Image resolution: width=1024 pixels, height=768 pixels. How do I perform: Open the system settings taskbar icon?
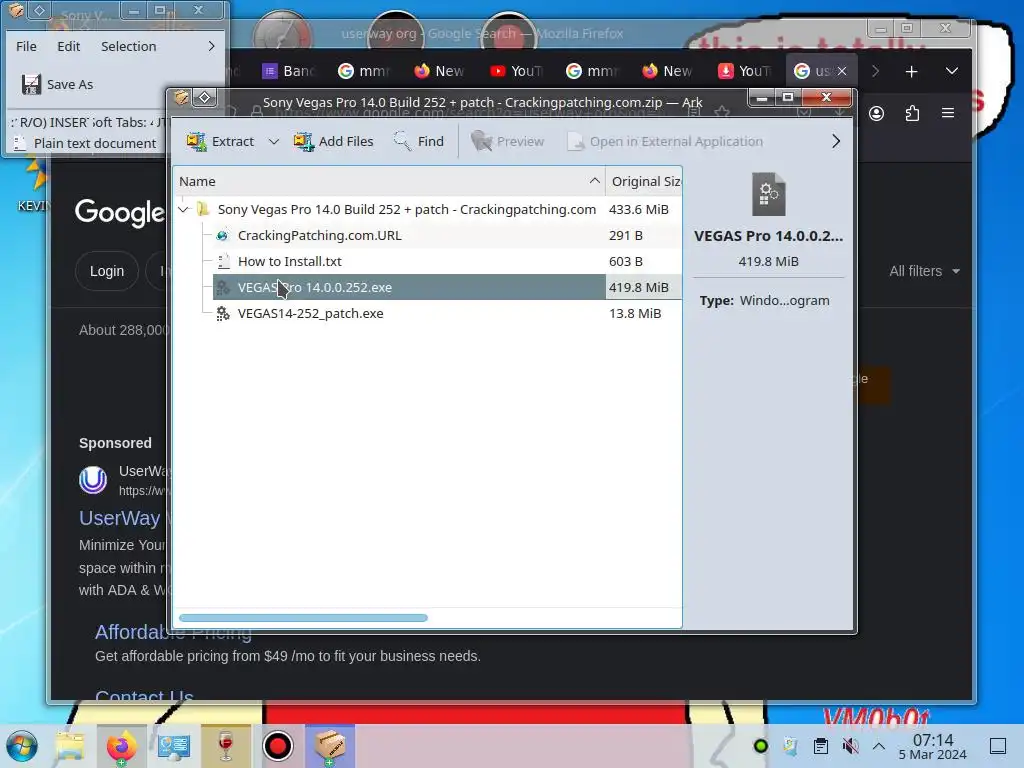click(174, 746)
